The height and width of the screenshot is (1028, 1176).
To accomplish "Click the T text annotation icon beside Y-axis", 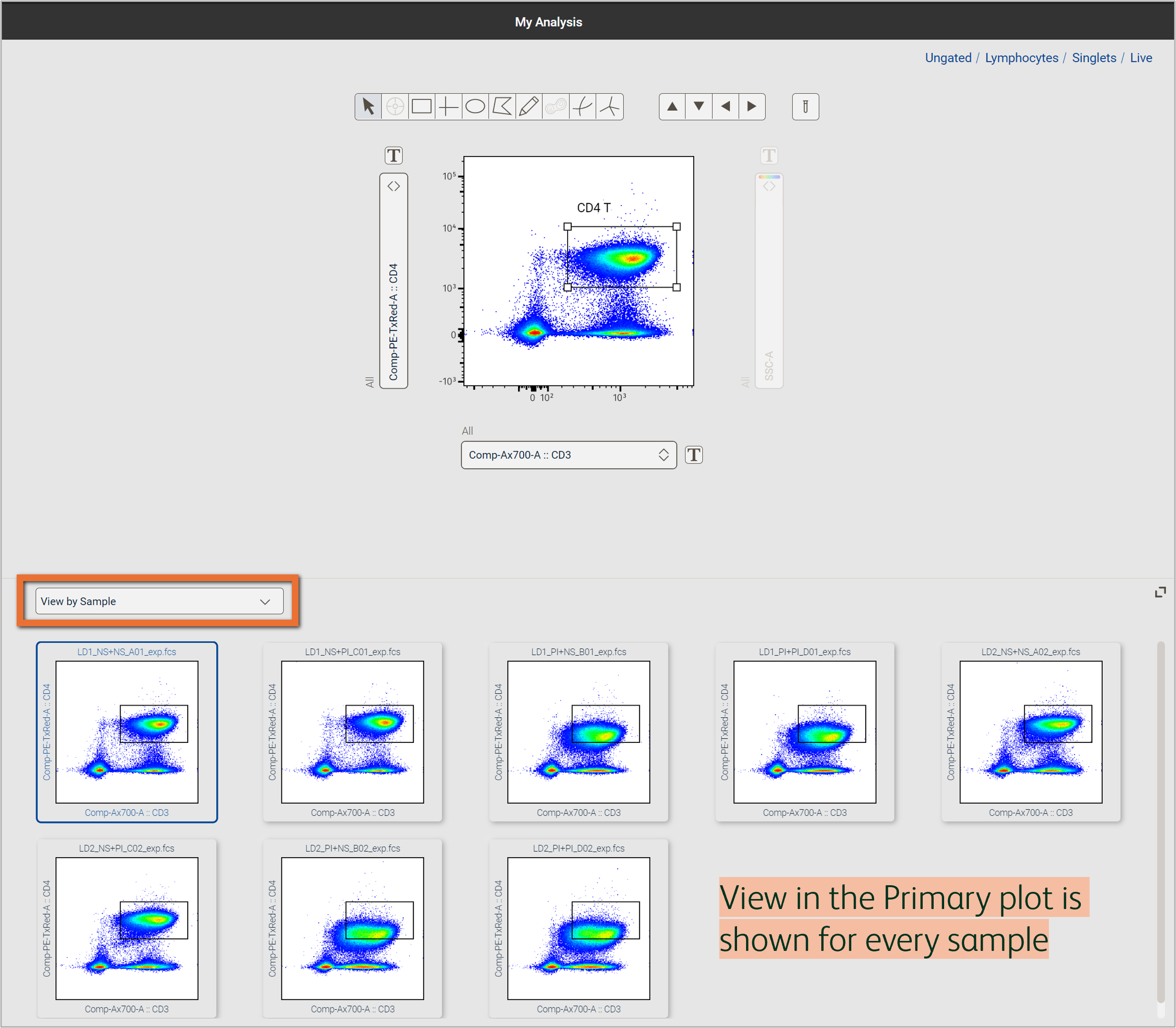I will (x=393, y=155).
